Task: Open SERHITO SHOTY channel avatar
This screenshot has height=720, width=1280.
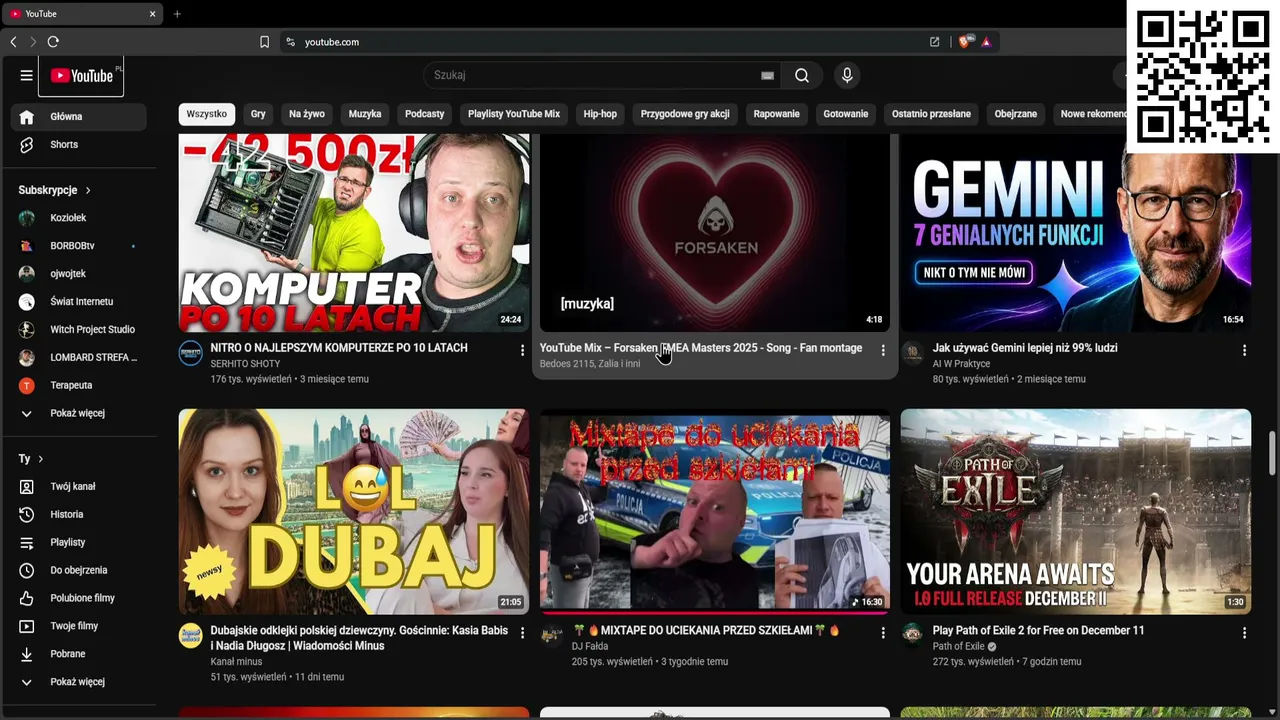Action: coord(190,352)
